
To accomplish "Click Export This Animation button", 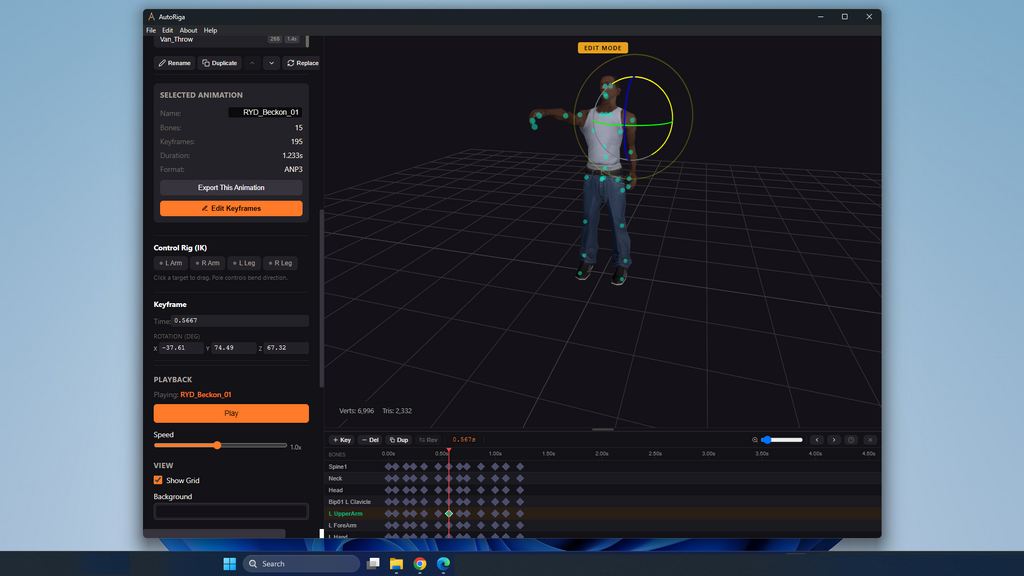I will pyautogui.click(x=231, y=187).
